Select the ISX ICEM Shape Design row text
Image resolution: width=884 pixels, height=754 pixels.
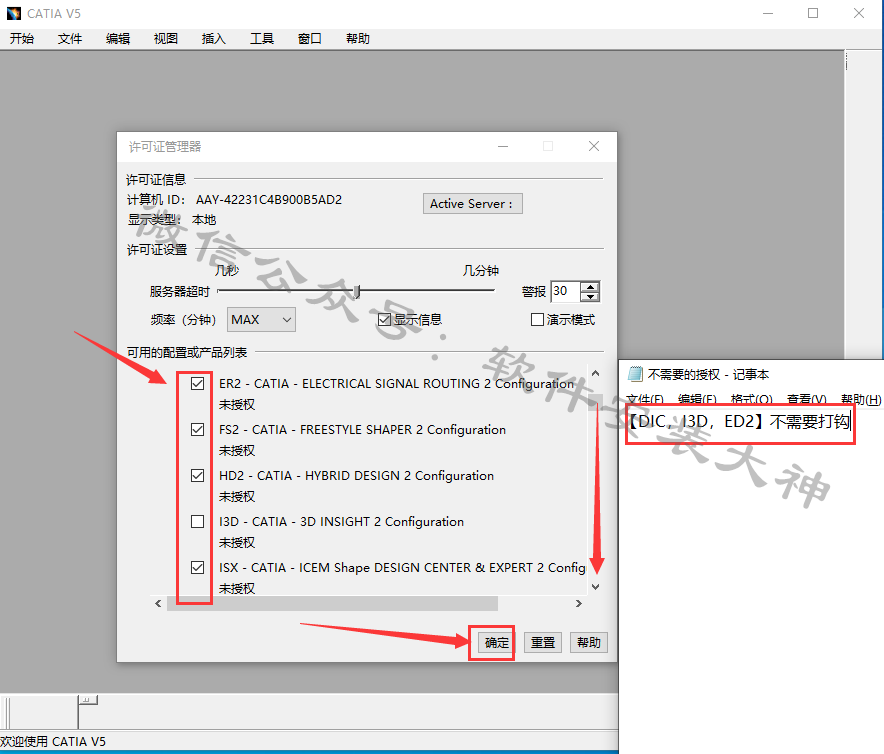point(402,567)
